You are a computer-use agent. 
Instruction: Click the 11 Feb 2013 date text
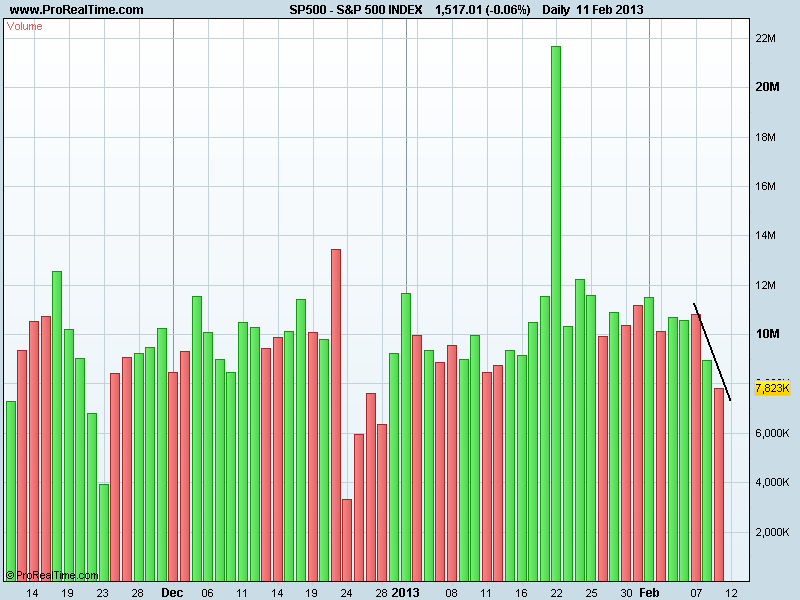click(x=610, y=10)
